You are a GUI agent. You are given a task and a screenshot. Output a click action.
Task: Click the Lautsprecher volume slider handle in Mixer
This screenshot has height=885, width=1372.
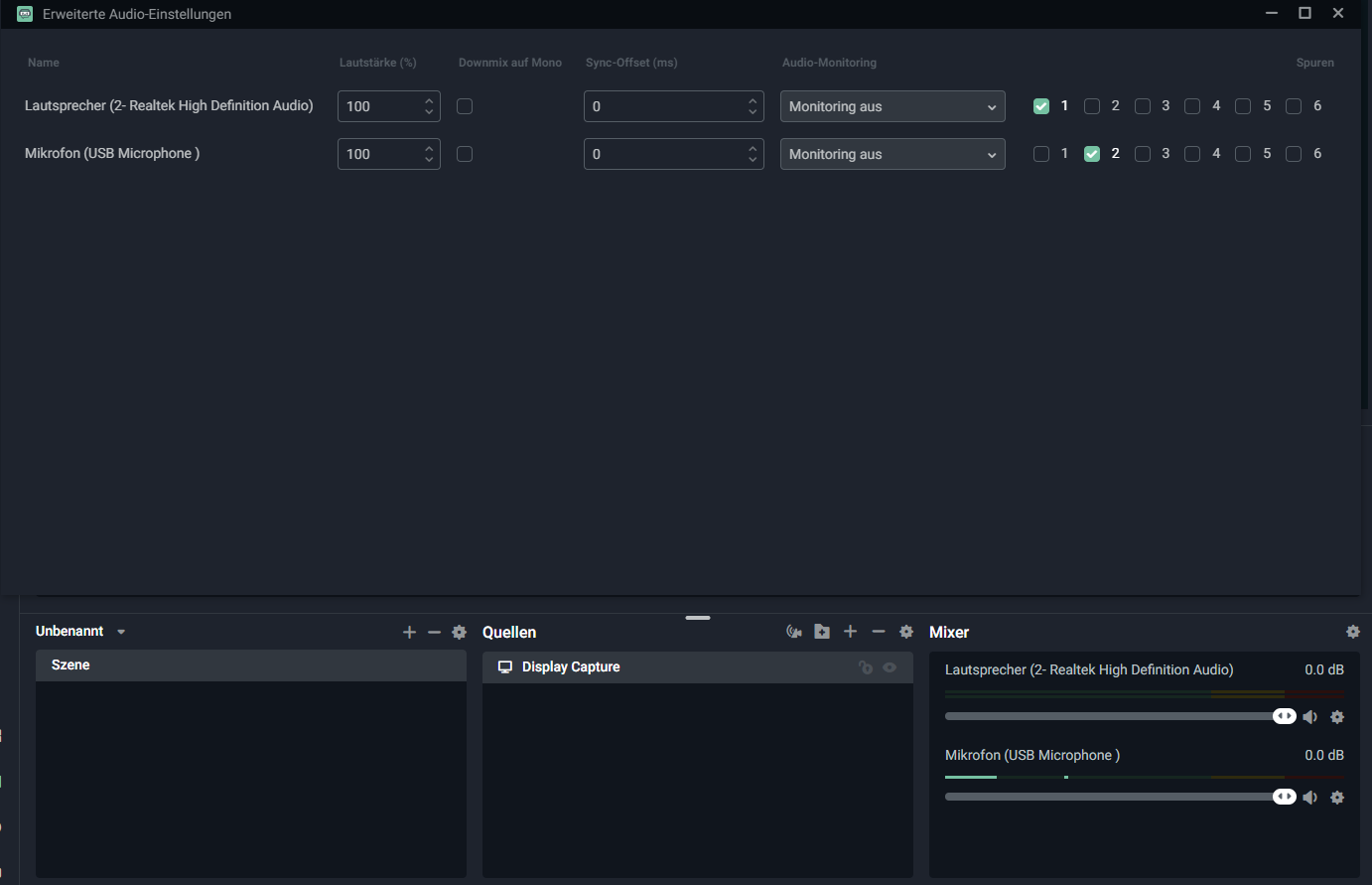pos(1285,716)
